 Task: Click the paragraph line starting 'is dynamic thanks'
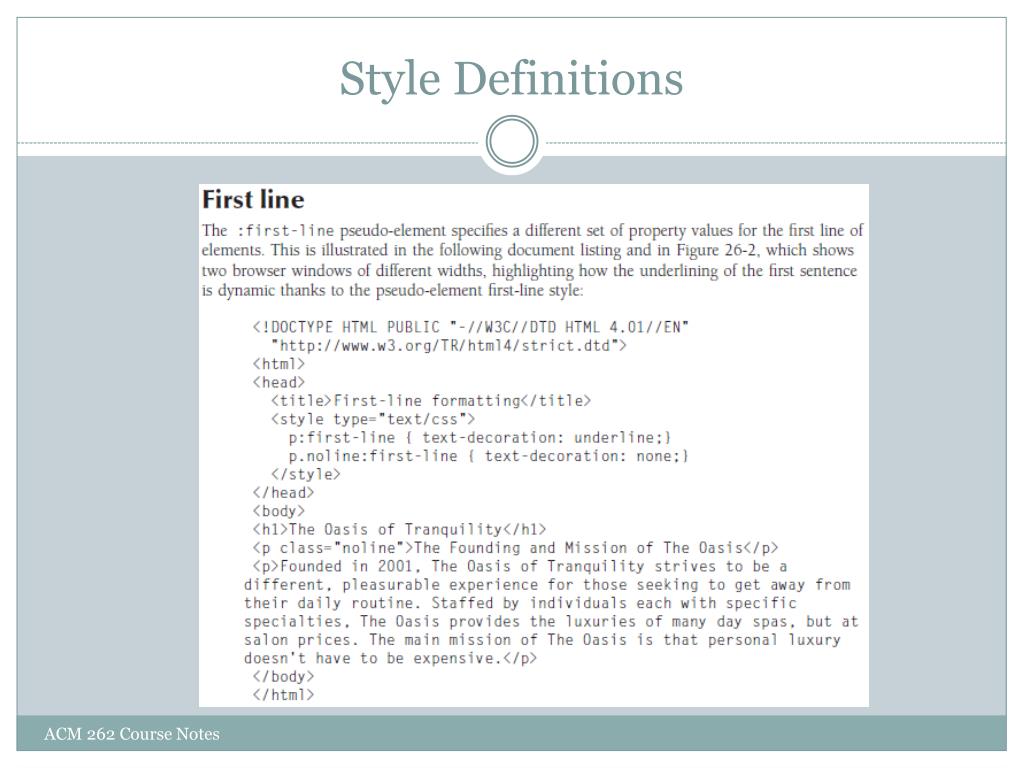point(392,290)
